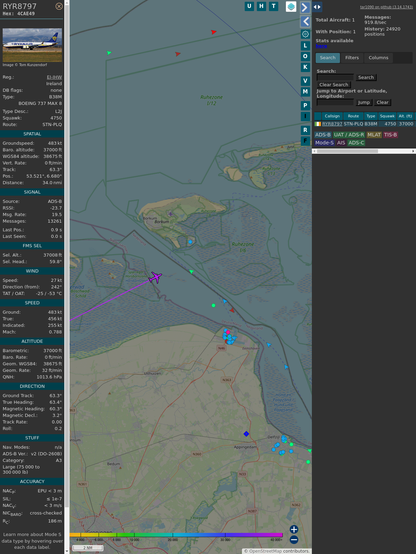Click the pink dot near Eemshaven
The image size is (416, 554).
point(228,332)
